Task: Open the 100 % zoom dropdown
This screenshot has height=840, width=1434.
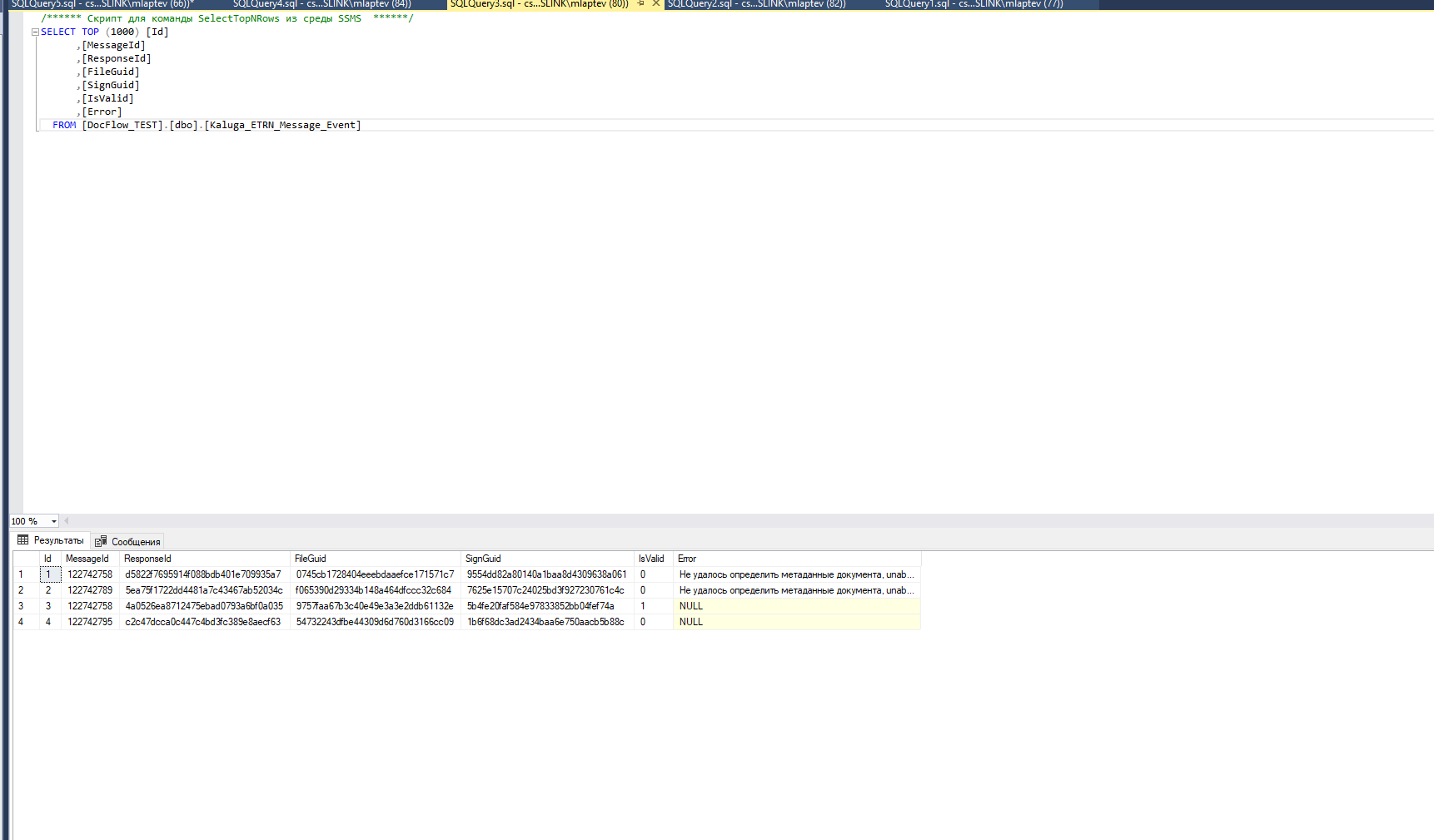Action: tap(54, 521)
